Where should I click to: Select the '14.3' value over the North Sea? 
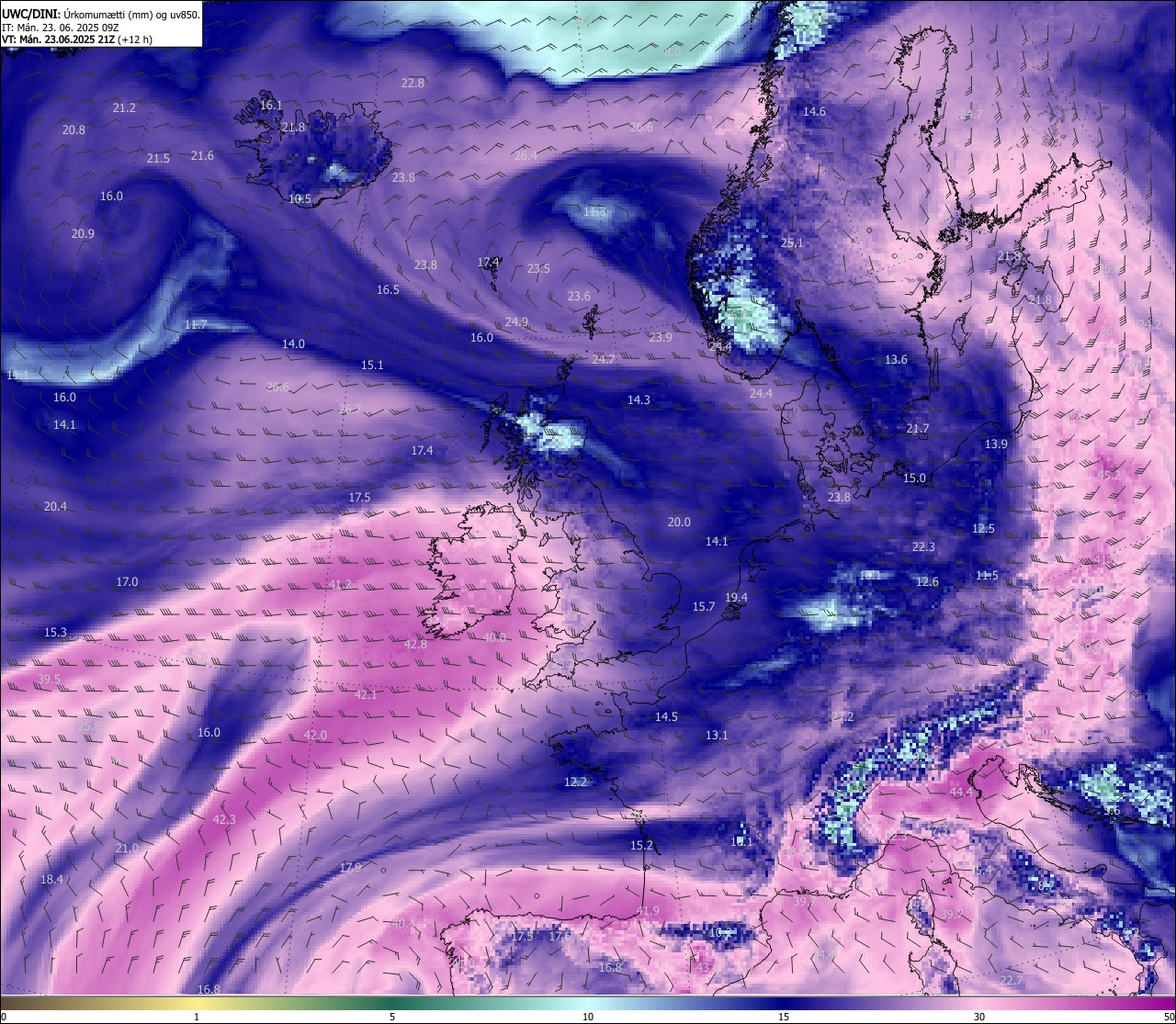point(639,400)
